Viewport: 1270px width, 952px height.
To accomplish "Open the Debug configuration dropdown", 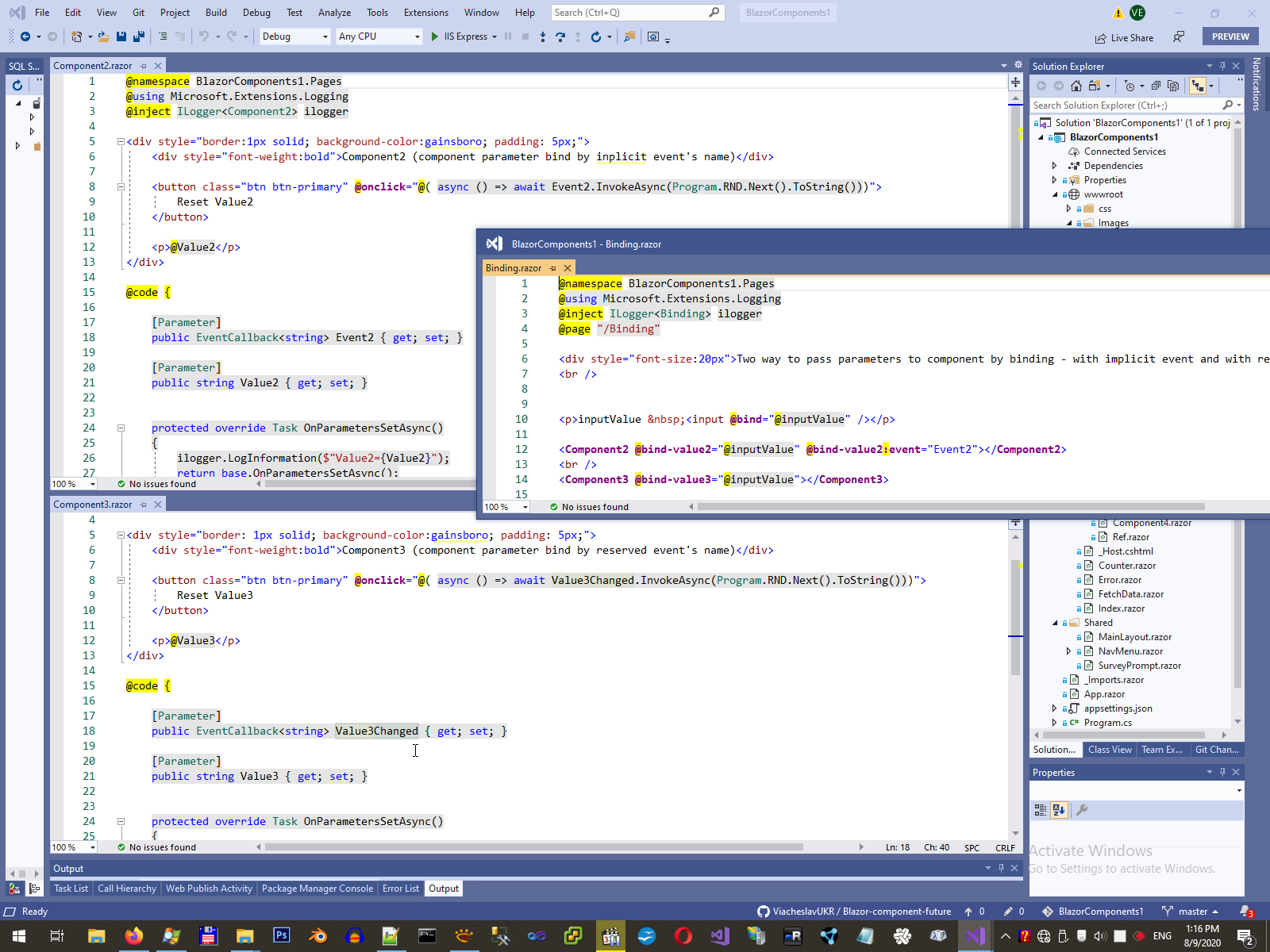I will pyautogui.click(x=294, y=36).
